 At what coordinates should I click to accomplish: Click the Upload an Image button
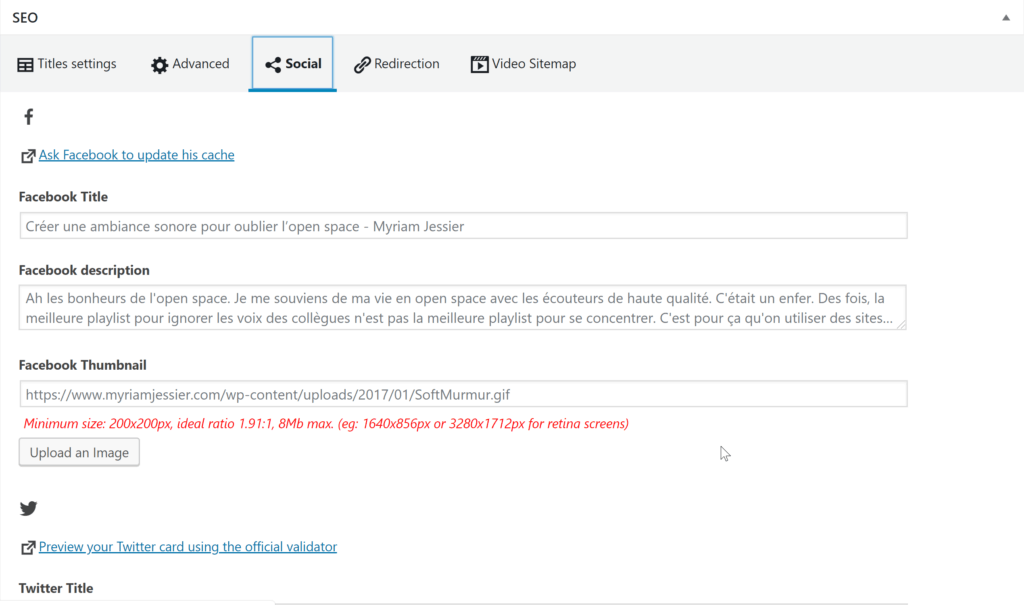click(x=79, y=452)
